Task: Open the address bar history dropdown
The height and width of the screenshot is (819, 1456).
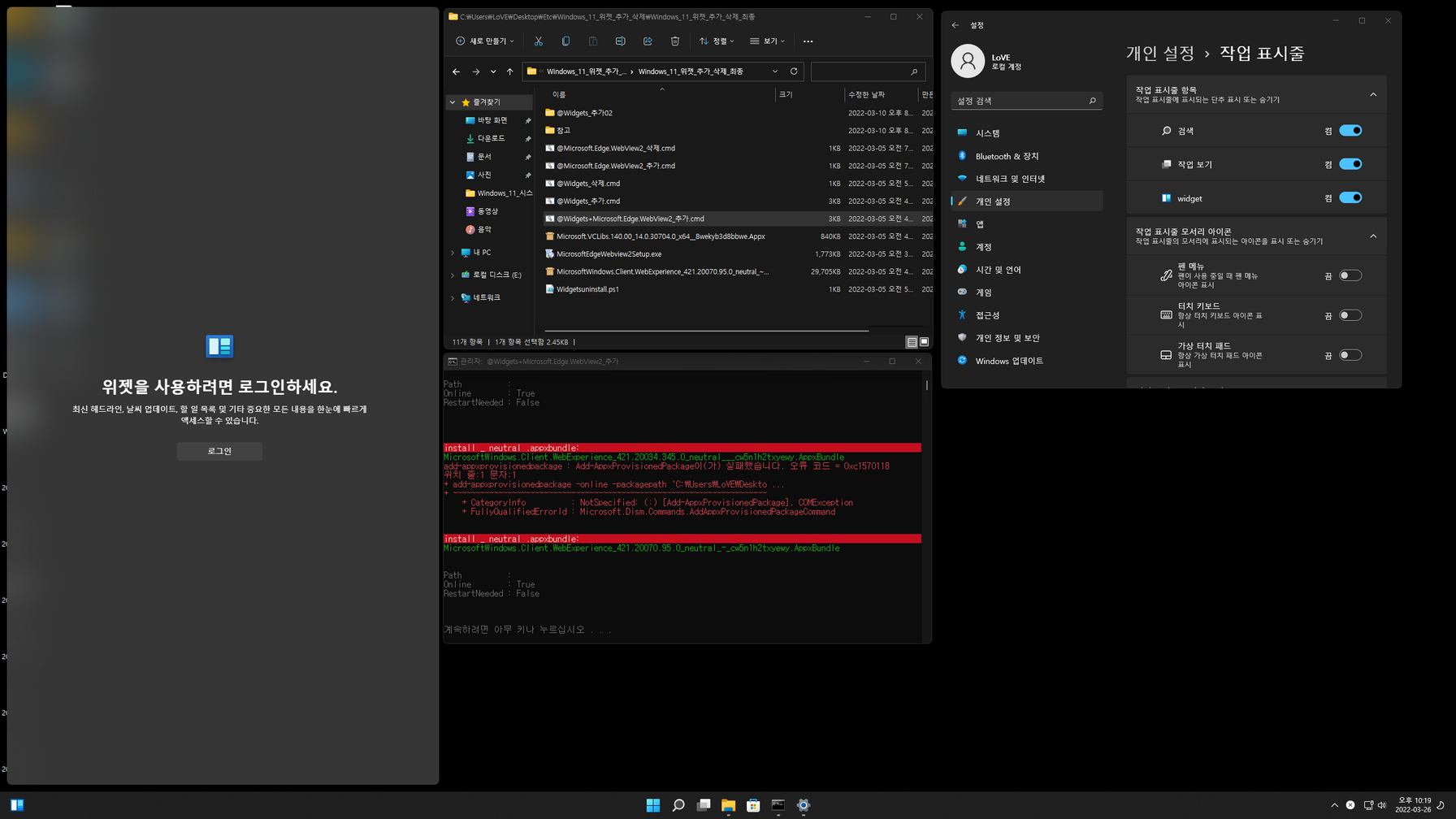Action: tap(775, 71)
